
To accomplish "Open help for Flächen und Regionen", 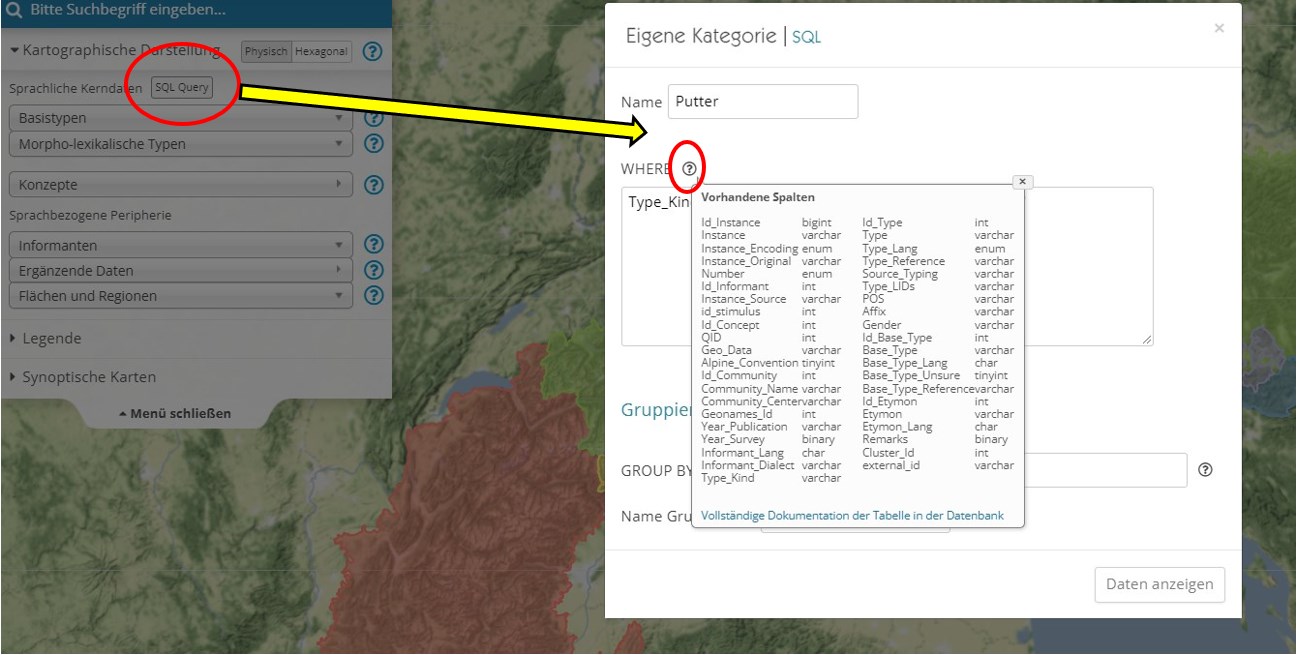I will [374, 295].
